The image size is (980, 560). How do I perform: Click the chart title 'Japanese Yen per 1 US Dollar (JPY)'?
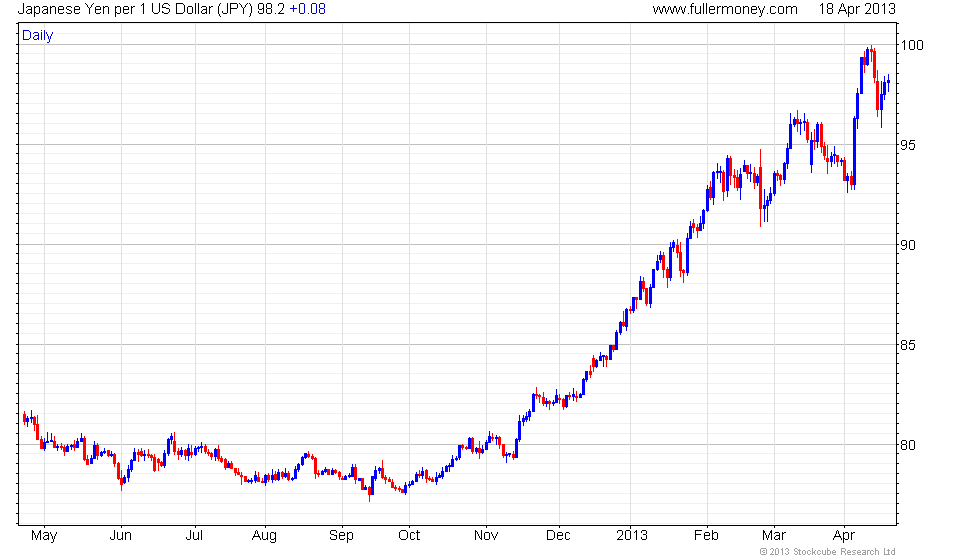pyautogui.click(x=135, y=9)
